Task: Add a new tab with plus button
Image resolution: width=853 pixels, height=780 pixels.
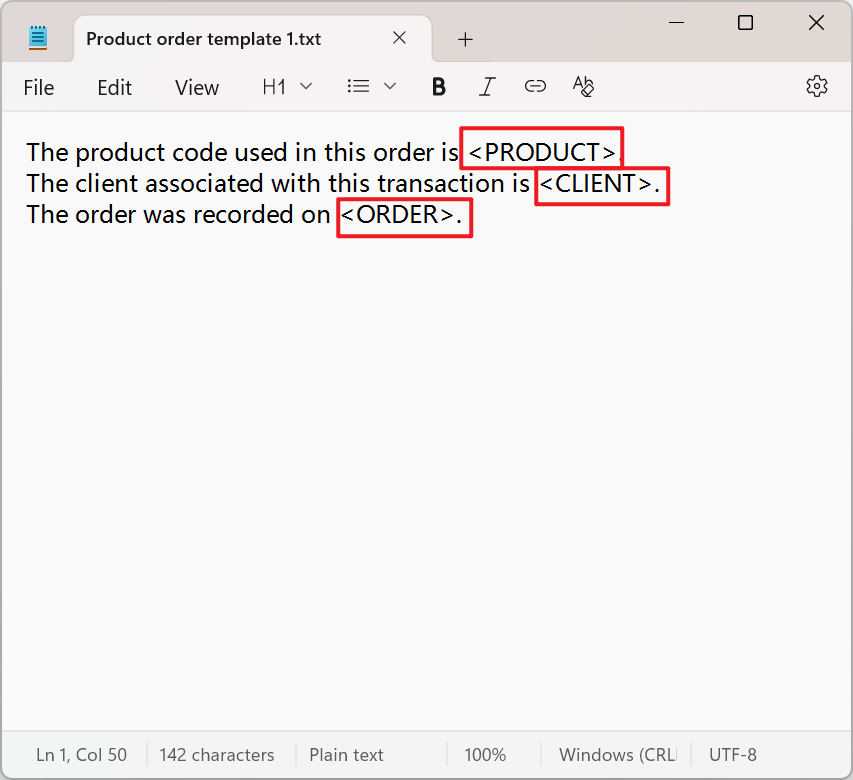Action: (465, 39)
